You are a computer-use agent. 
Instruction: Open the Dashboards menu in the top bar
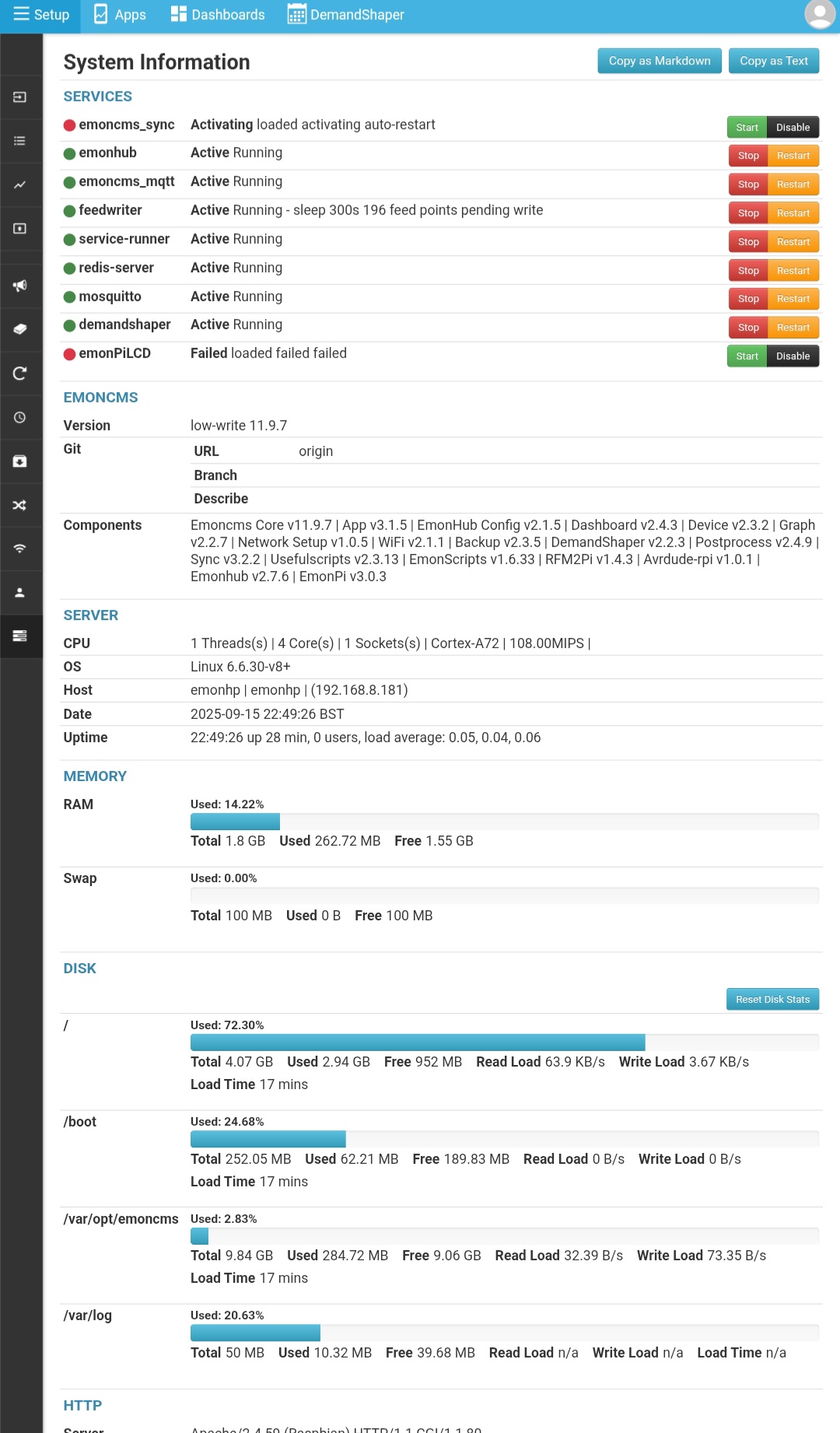coord(218,15)
